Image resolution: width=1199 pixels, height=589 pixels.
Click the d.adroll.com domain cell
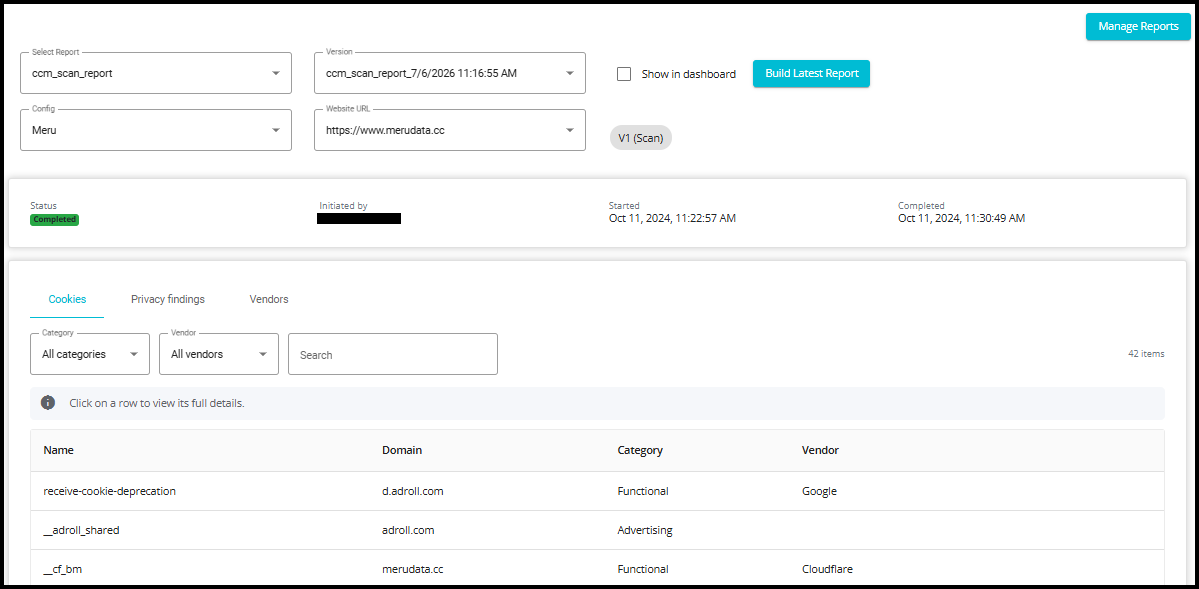click(413, 491)
